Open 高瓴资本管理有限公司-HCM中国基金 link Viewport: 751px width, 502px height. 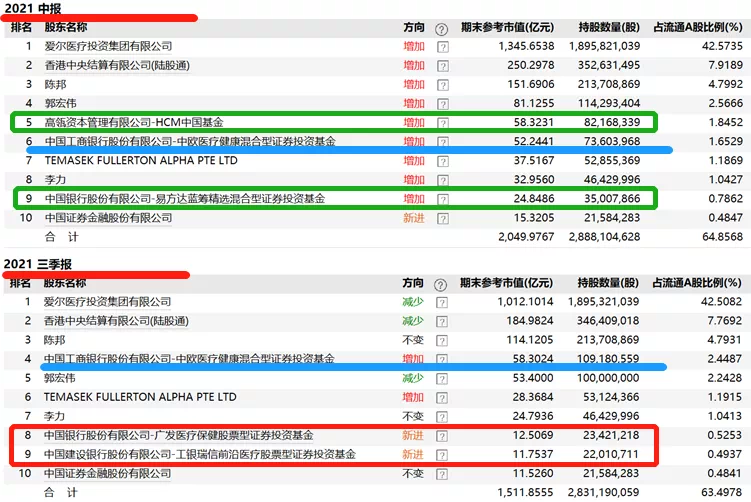(134, 123)
